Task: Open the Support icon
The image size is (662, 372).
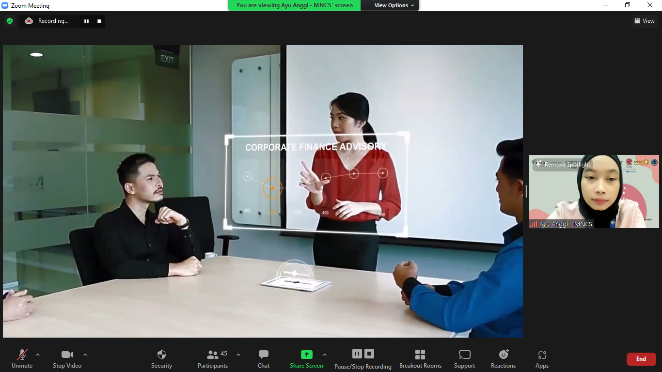Action: pyautogui.click(x=464, y=354)
